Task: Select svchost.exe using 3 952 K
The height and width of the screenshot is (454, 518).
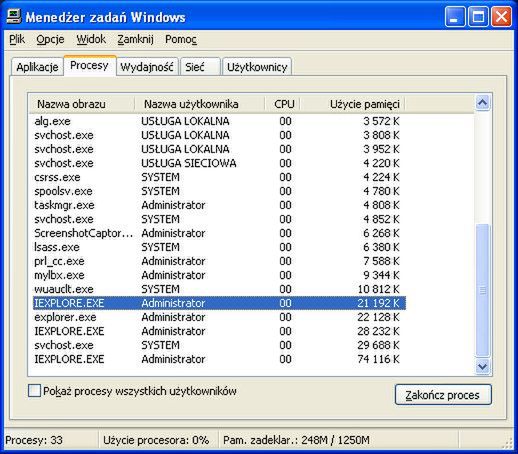Action: coord(219,149)
